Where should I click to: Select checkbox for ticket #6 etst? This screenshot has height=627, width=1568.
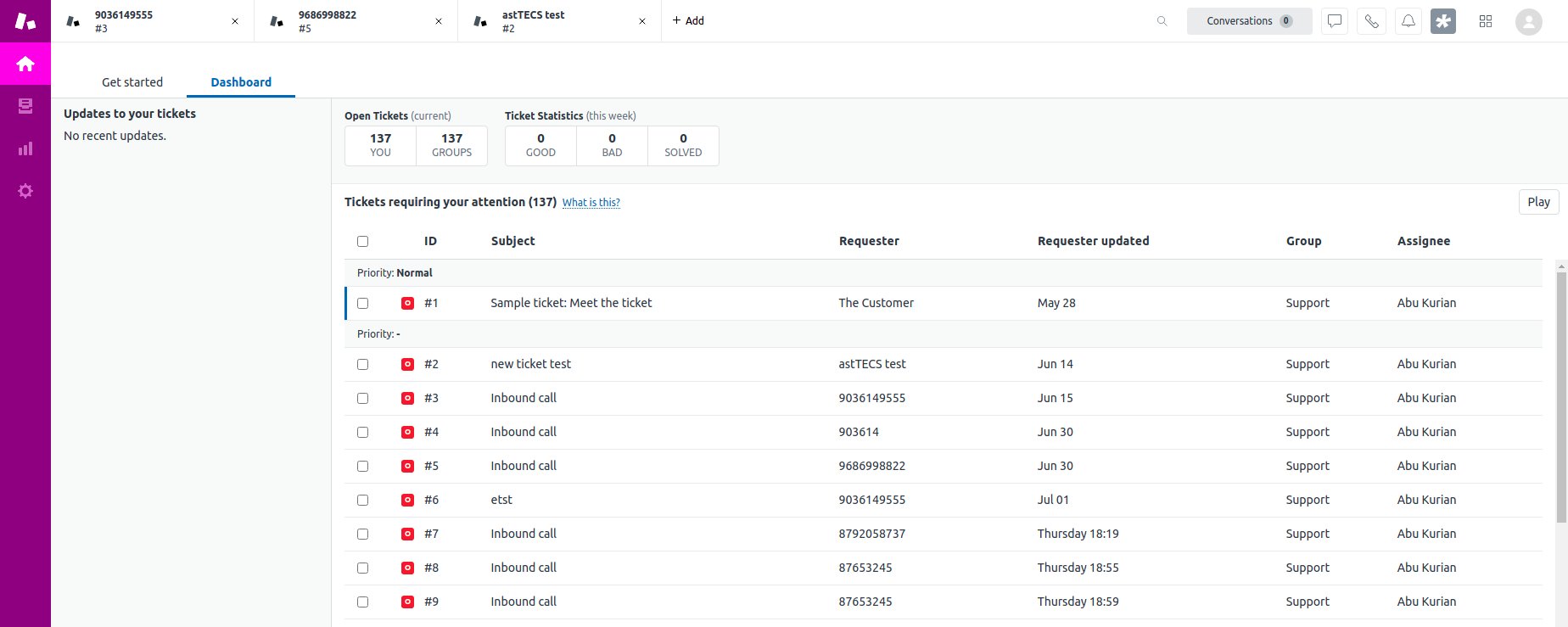pyautogui.click(x=363, y=500)
